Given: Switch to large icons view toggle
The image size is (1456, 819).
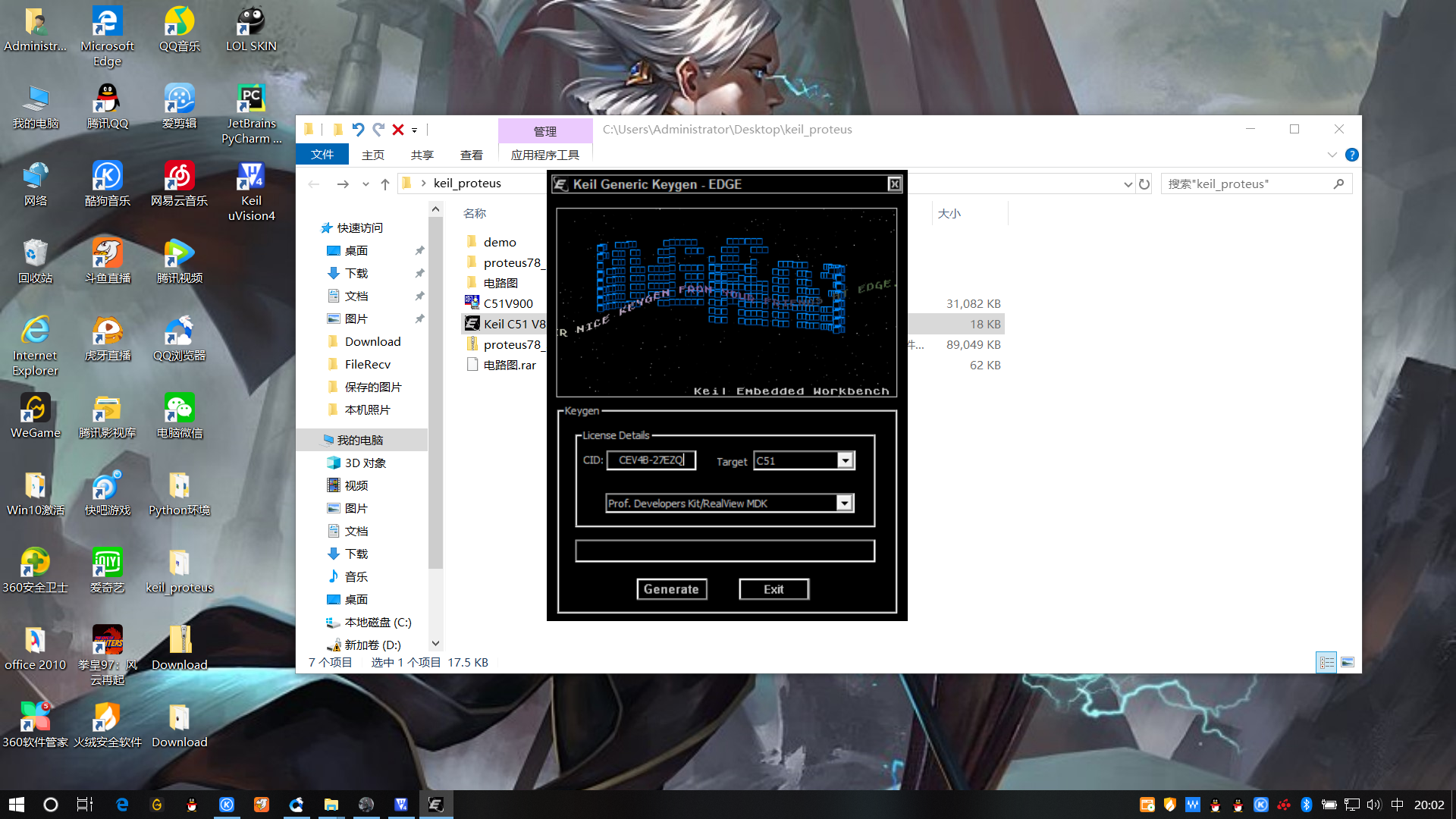Looking at the screenshot, I should tap(1348, 662).
